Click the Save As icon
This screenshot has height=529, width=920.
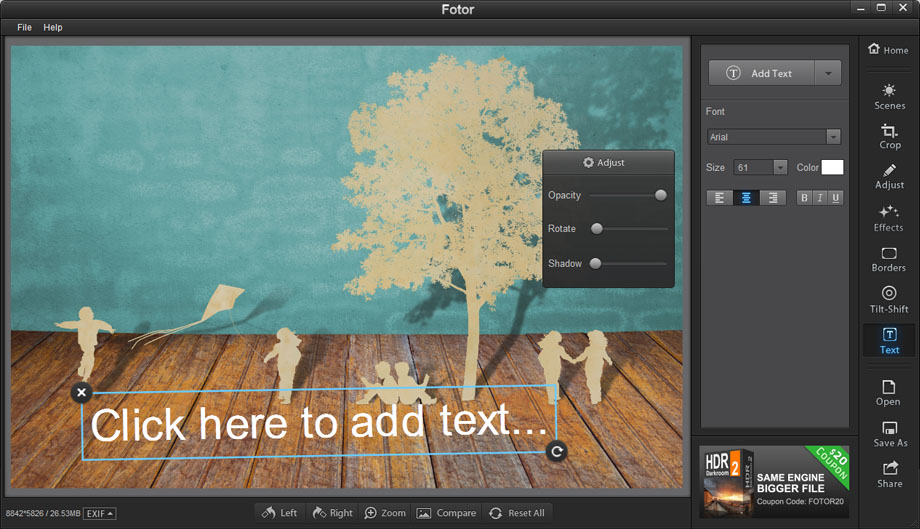click(x=889, y=434)
